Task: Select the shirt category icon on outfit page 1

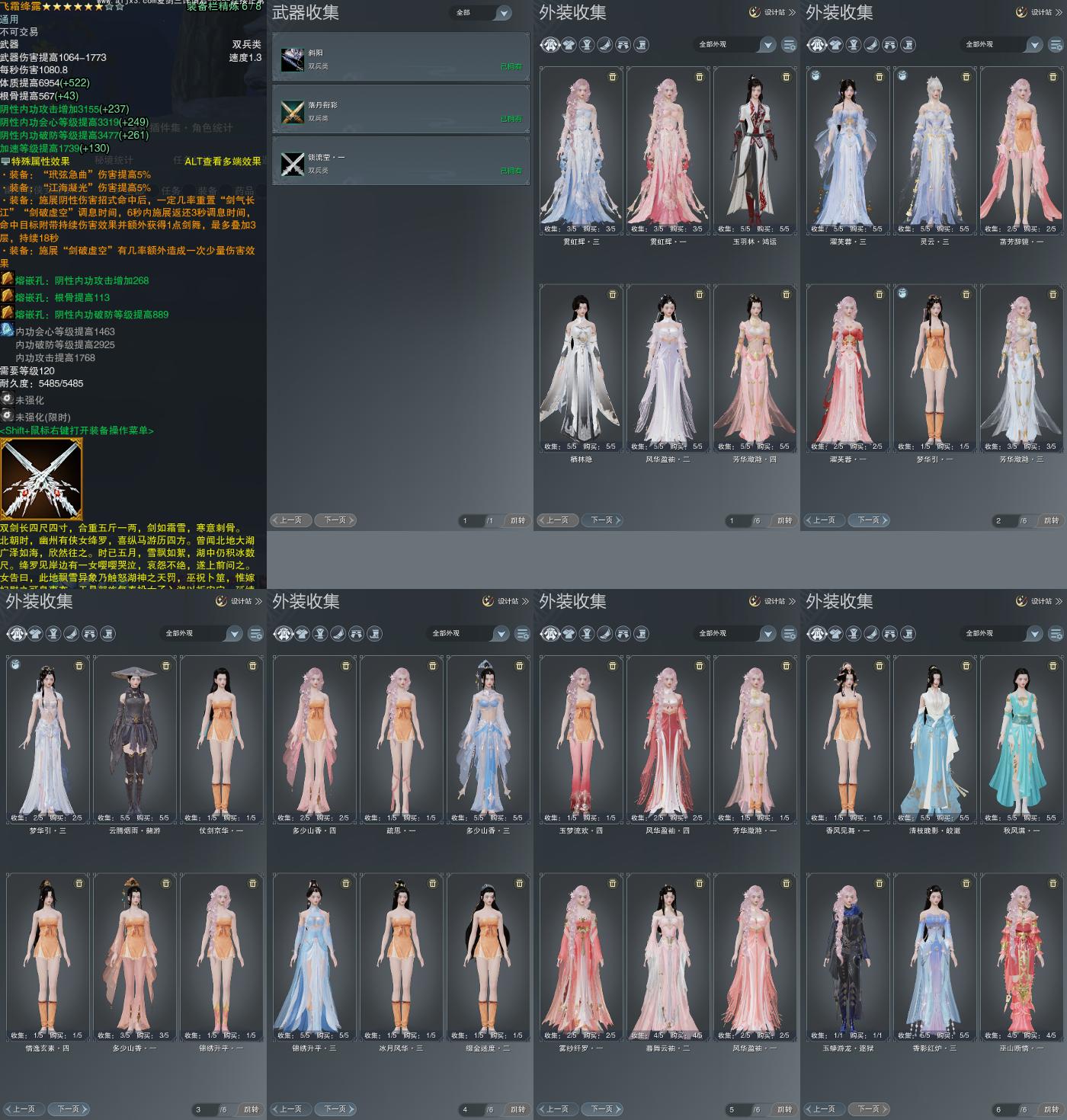Action: [569, 45]
